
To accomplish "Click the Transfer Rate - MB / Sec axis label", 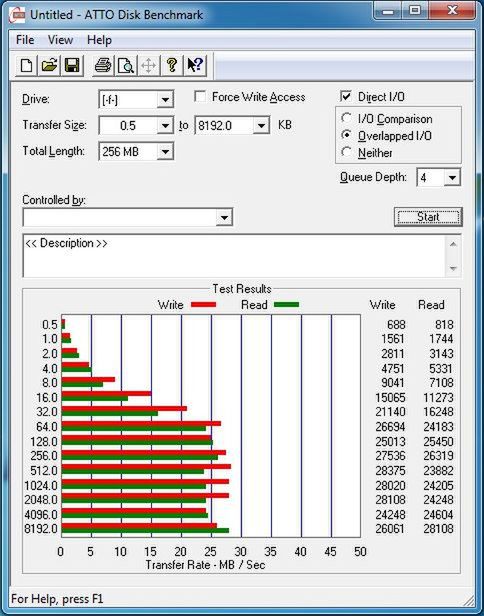I will tap(205, 565).
